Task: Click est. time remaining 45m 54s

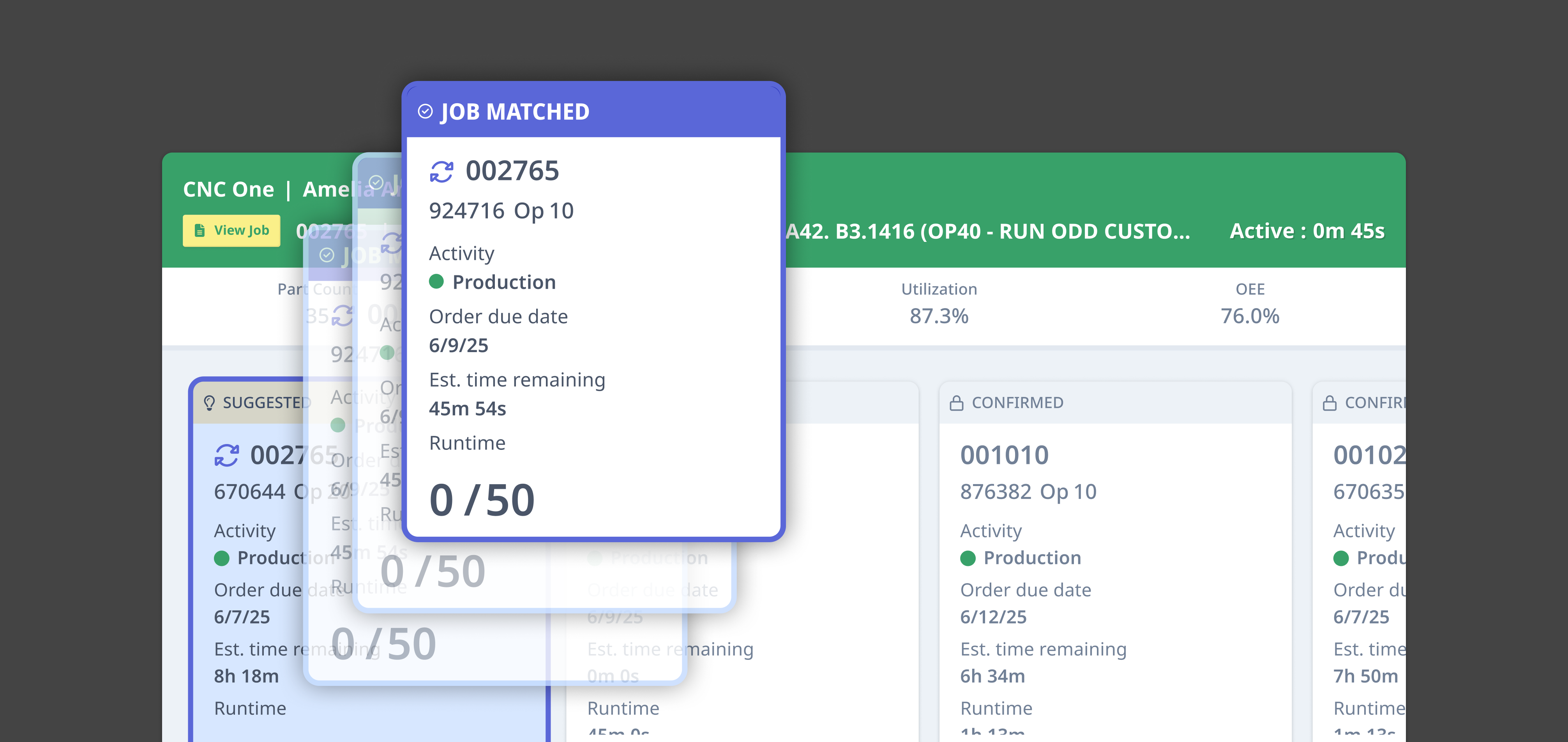Action: coord(468,409)
